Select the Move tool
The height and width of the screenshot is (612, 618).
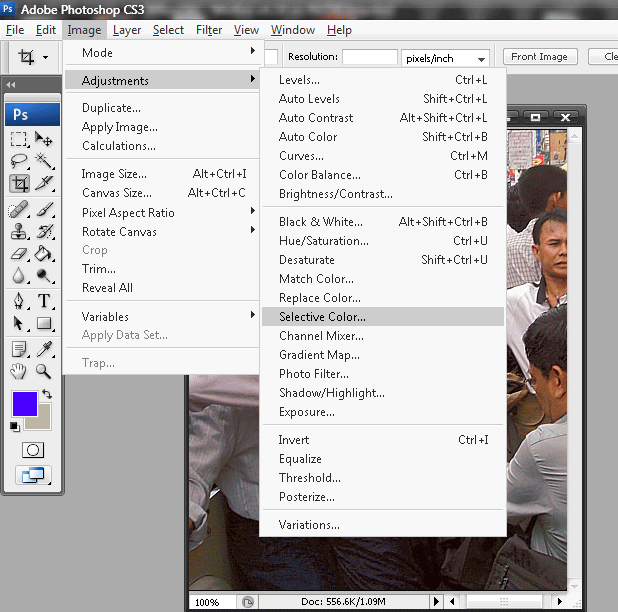43,139
